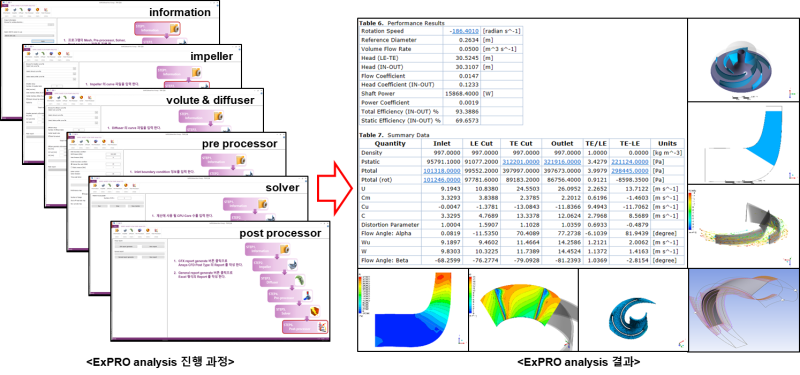Click General report generate button
This screenshot has height=375, width=800.
point(126,257)
